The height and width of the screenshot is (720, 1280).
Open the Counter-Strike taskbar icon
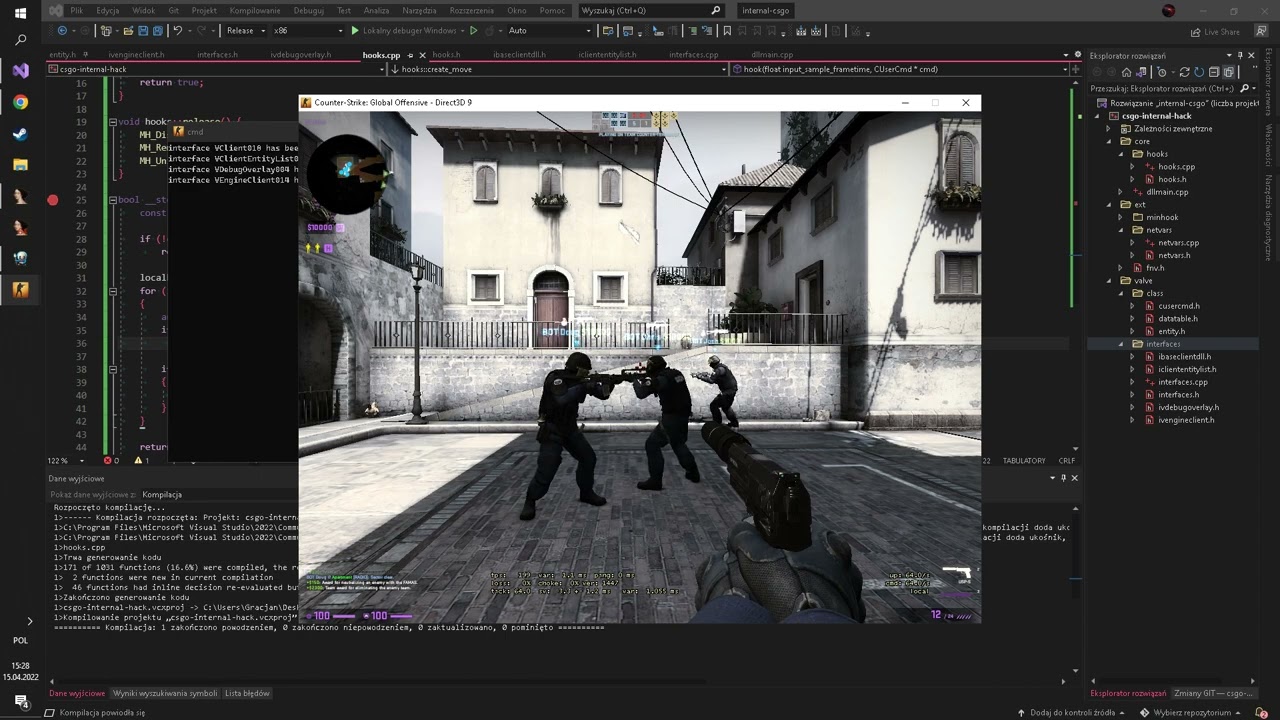20,290
